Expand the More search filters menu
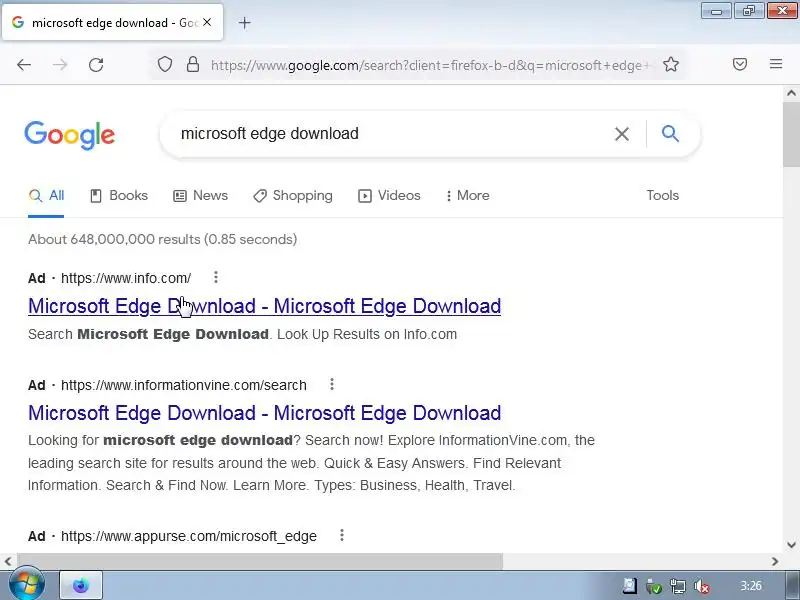The height and width of the screenshot is (600, 800). coord(467,196)
